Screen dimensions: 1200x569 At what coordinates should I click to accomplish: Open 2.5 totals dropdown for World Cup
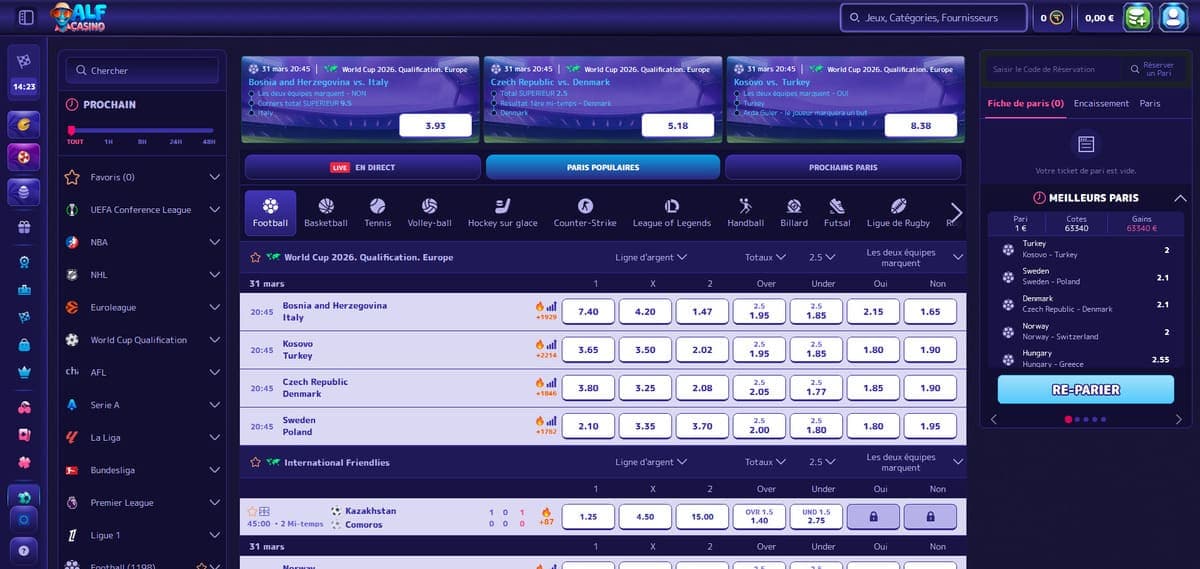coord(822,257)
